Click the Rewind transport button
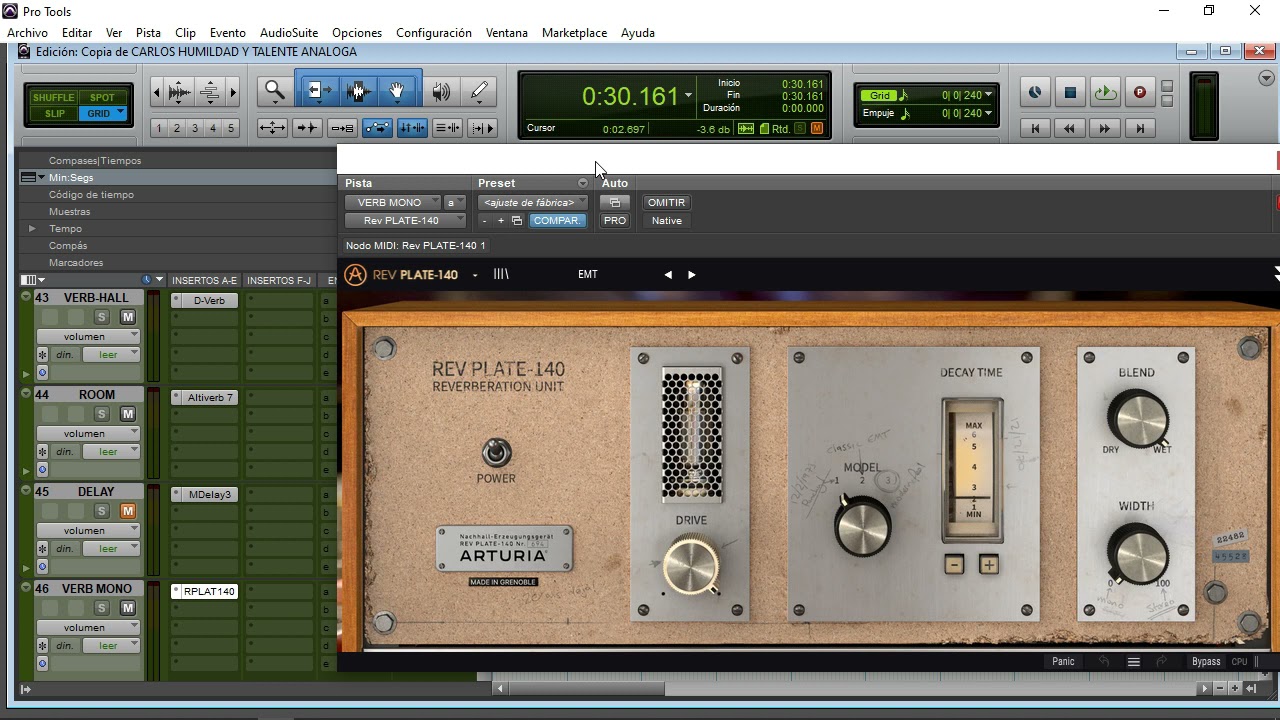This screenshot has height=720, width=1280. 1070,128
